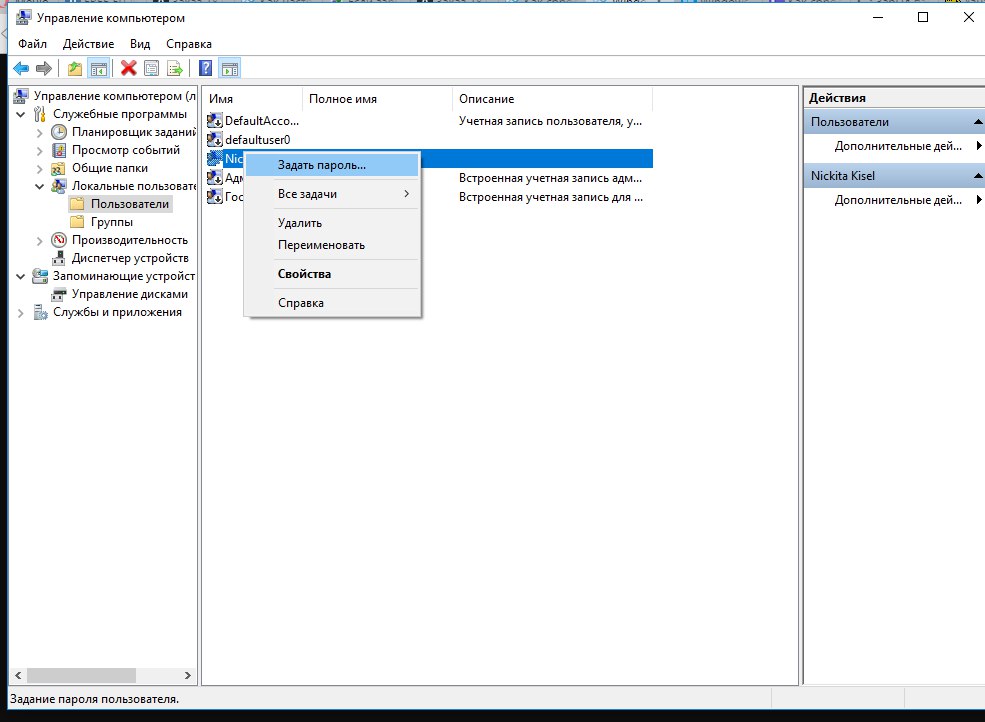Click the blue Back arrow in toolbar
Image resolution: width=985 pixels, height=722 pixels.
[x=20, y=68]
